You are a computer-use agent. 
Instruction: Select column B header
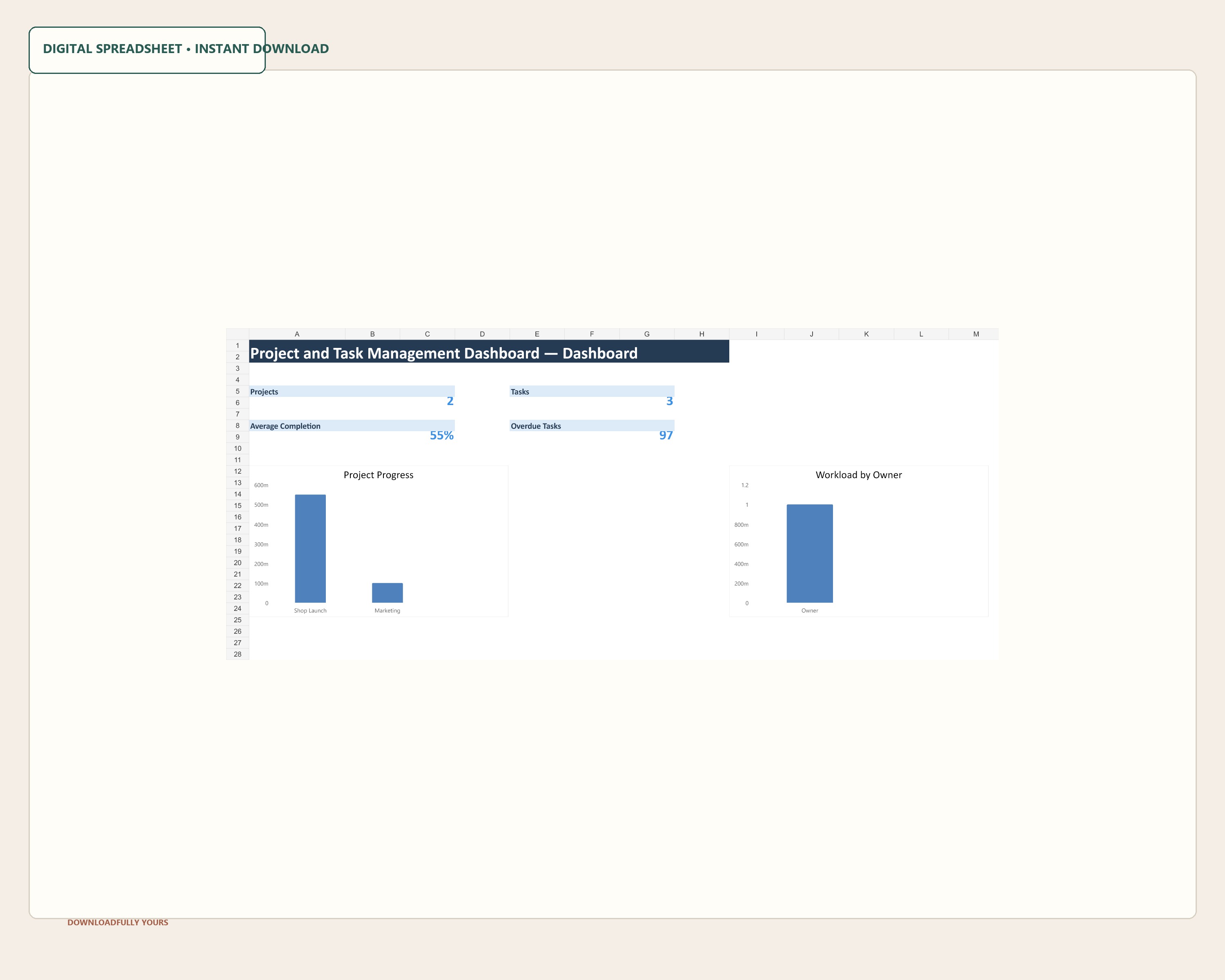(x=372, y=334)
